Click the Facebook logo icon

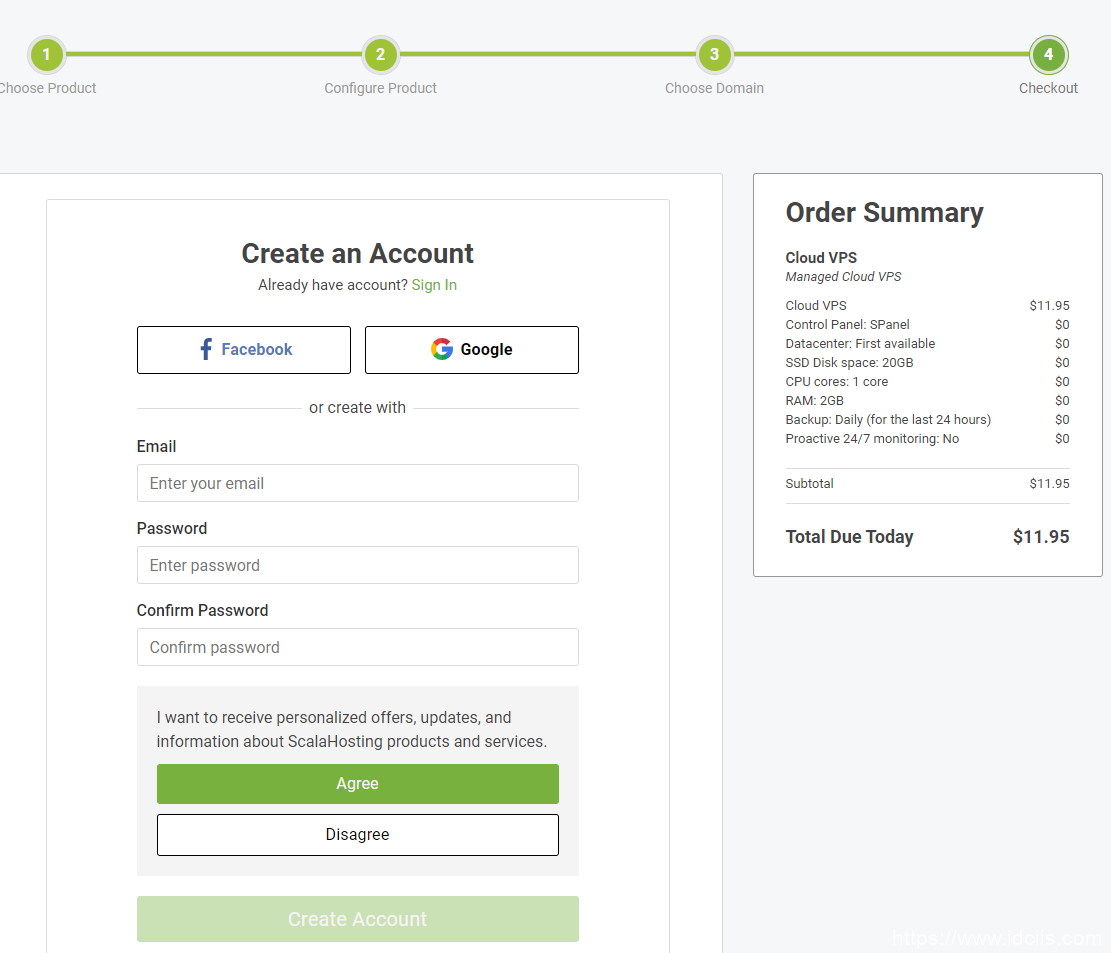point(206,349)
